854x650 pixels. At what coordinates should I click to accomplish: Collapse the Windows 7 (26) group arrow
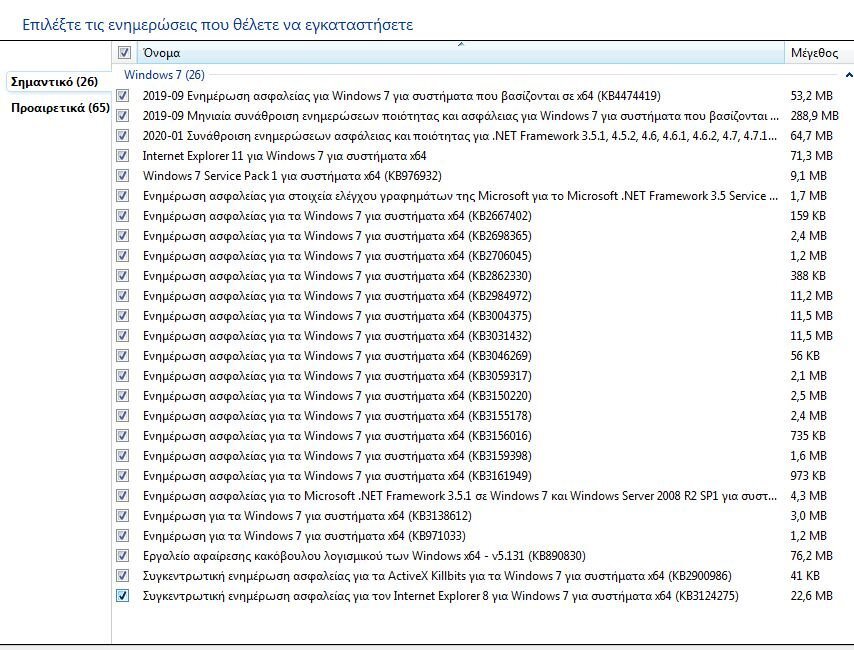[849, 75]
